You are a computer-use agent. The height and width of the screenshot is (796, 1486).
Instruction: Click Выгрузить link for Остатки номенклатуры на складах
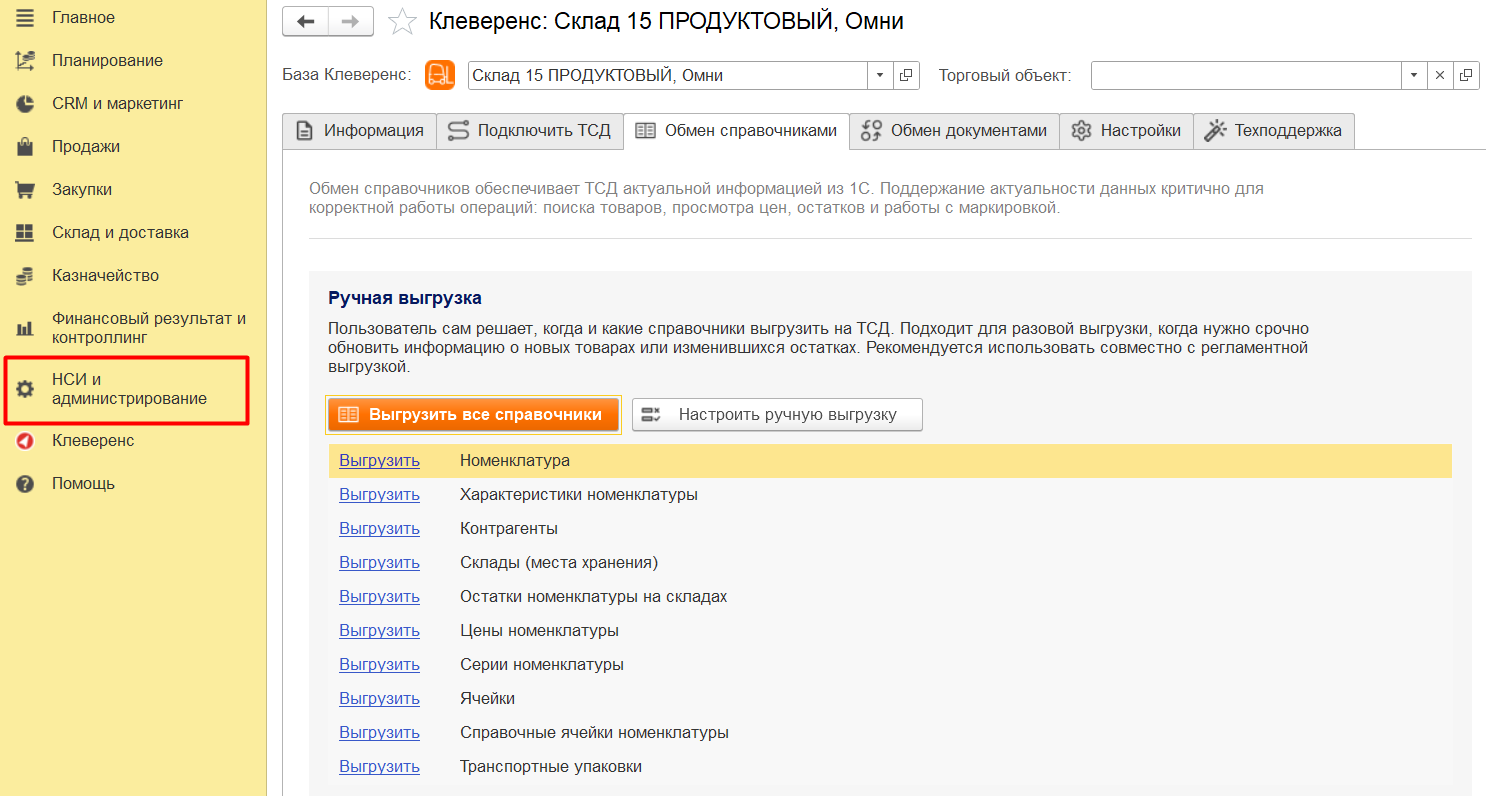tap(379, 597)
